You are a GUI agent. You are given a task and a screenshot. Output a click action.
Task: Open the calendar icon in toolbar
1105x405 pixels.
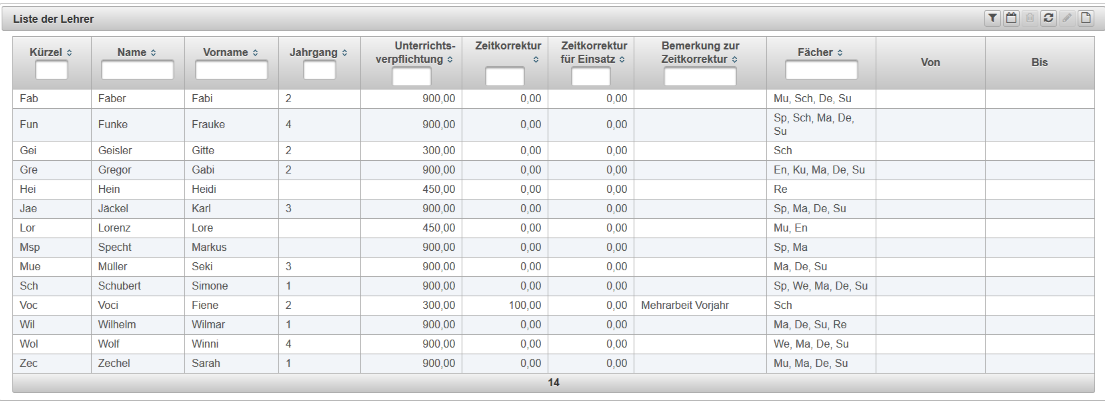tap(1010, 18)
